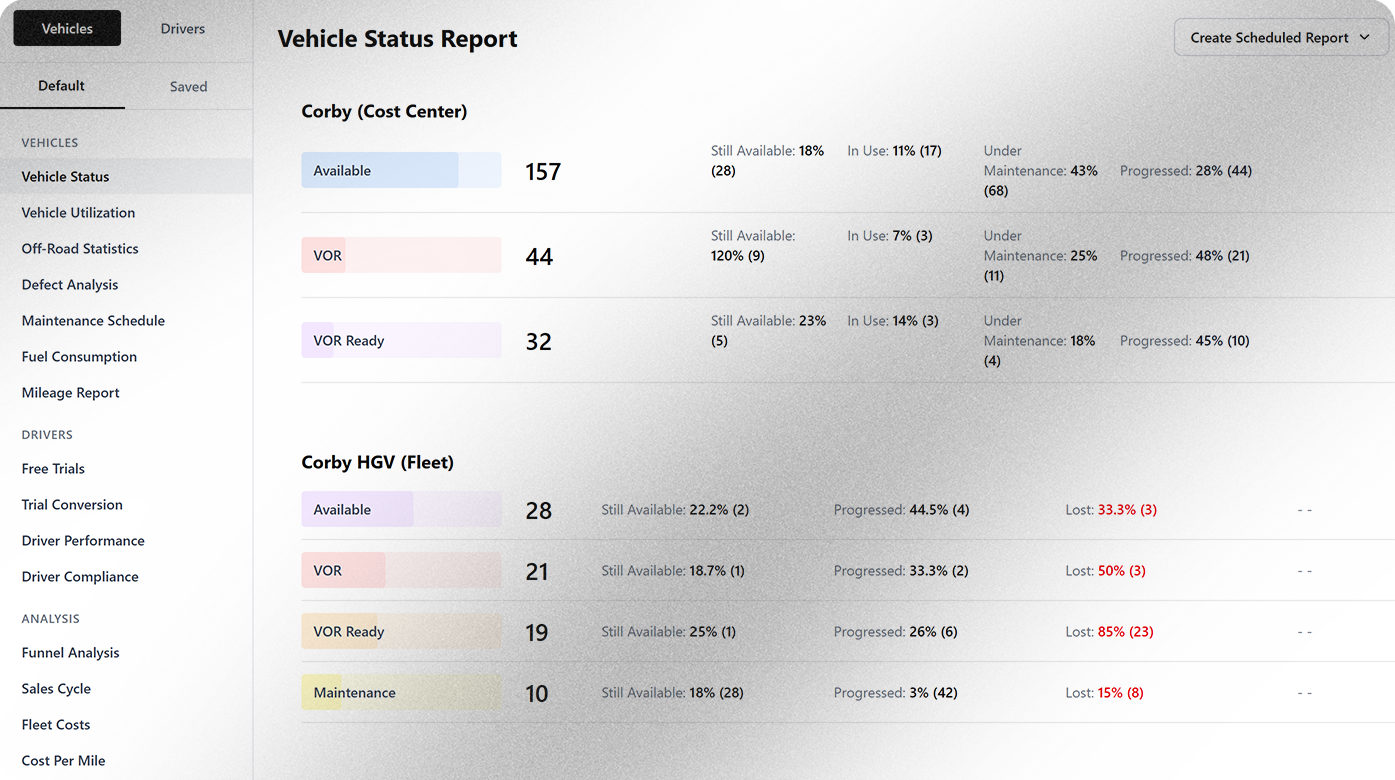
Task: Open Vehicle Utilization report
Action: (78, 213)
